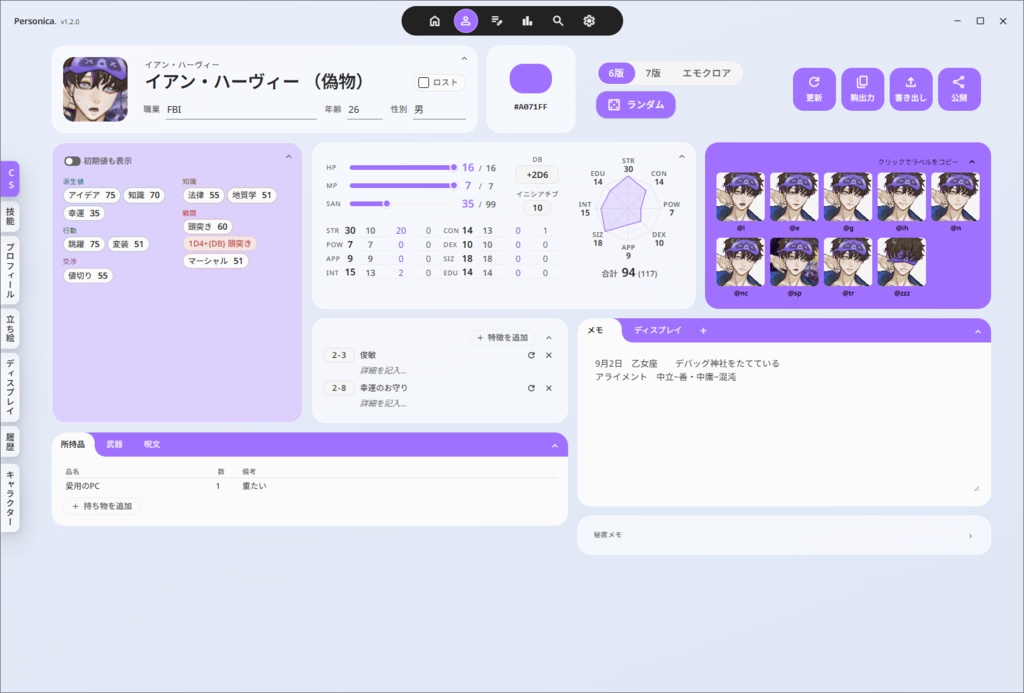The height and width of the screenshot is (693, 1024).
Task: Click the 値切り 55 skill chip
Action: [88, 276]
